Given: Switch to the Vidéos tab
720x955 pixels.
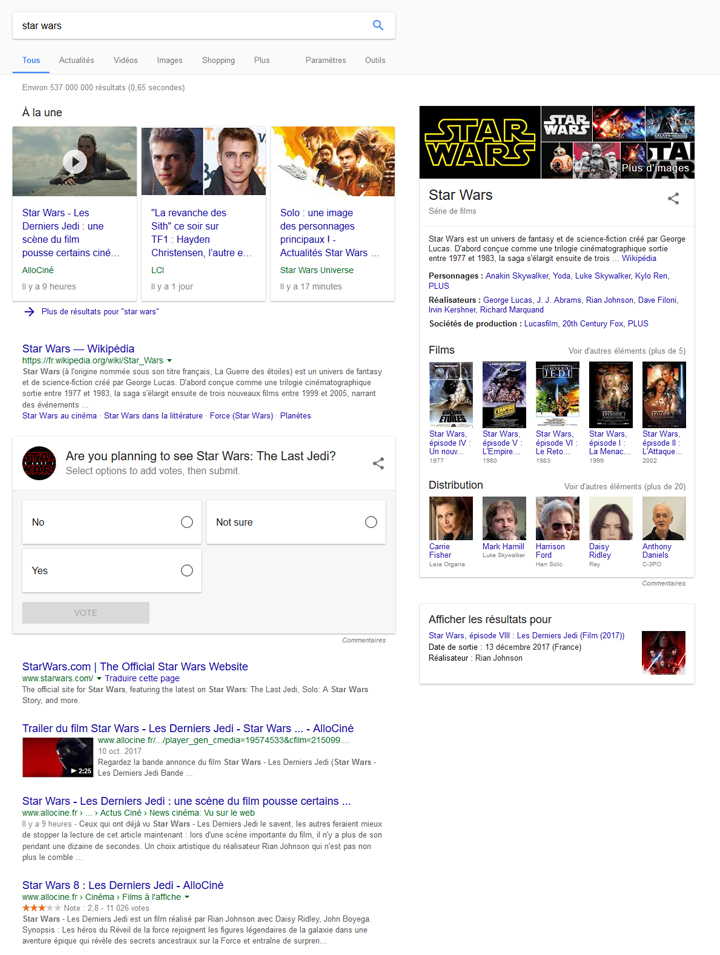Looking at the screenshot, I should coord(125,60).
